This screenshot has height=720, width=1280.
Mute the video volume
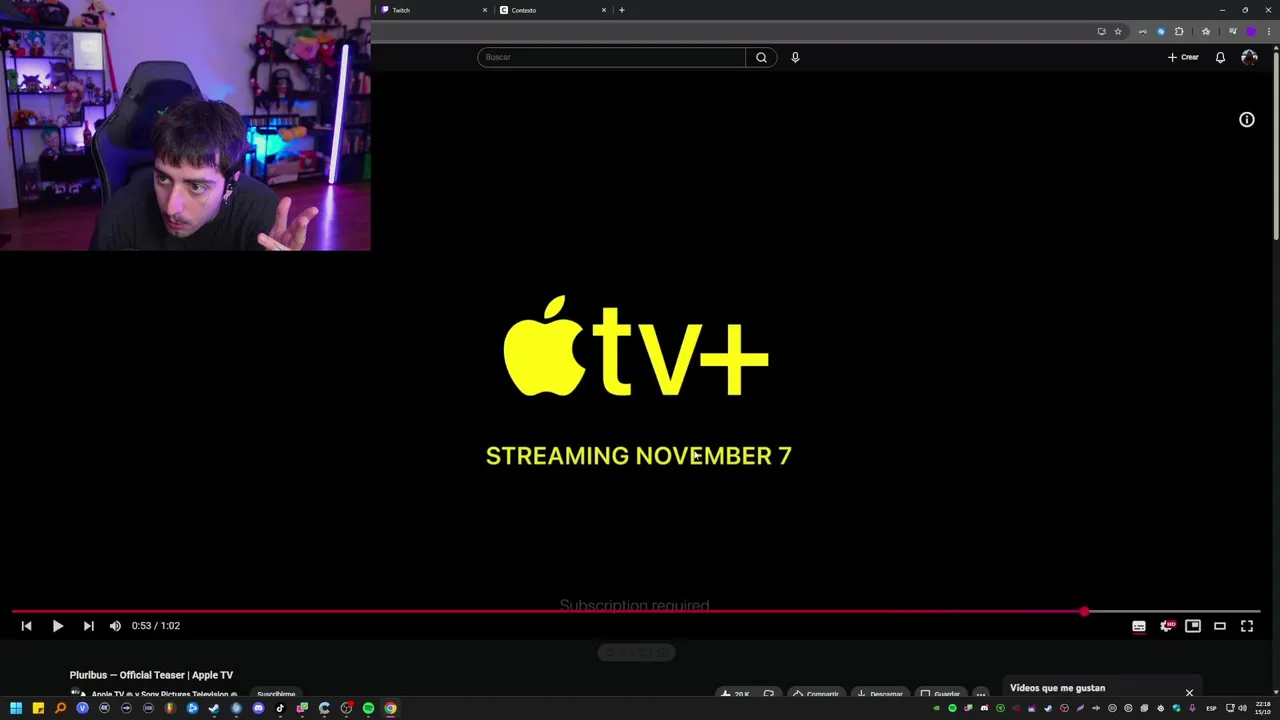point(115,626)
